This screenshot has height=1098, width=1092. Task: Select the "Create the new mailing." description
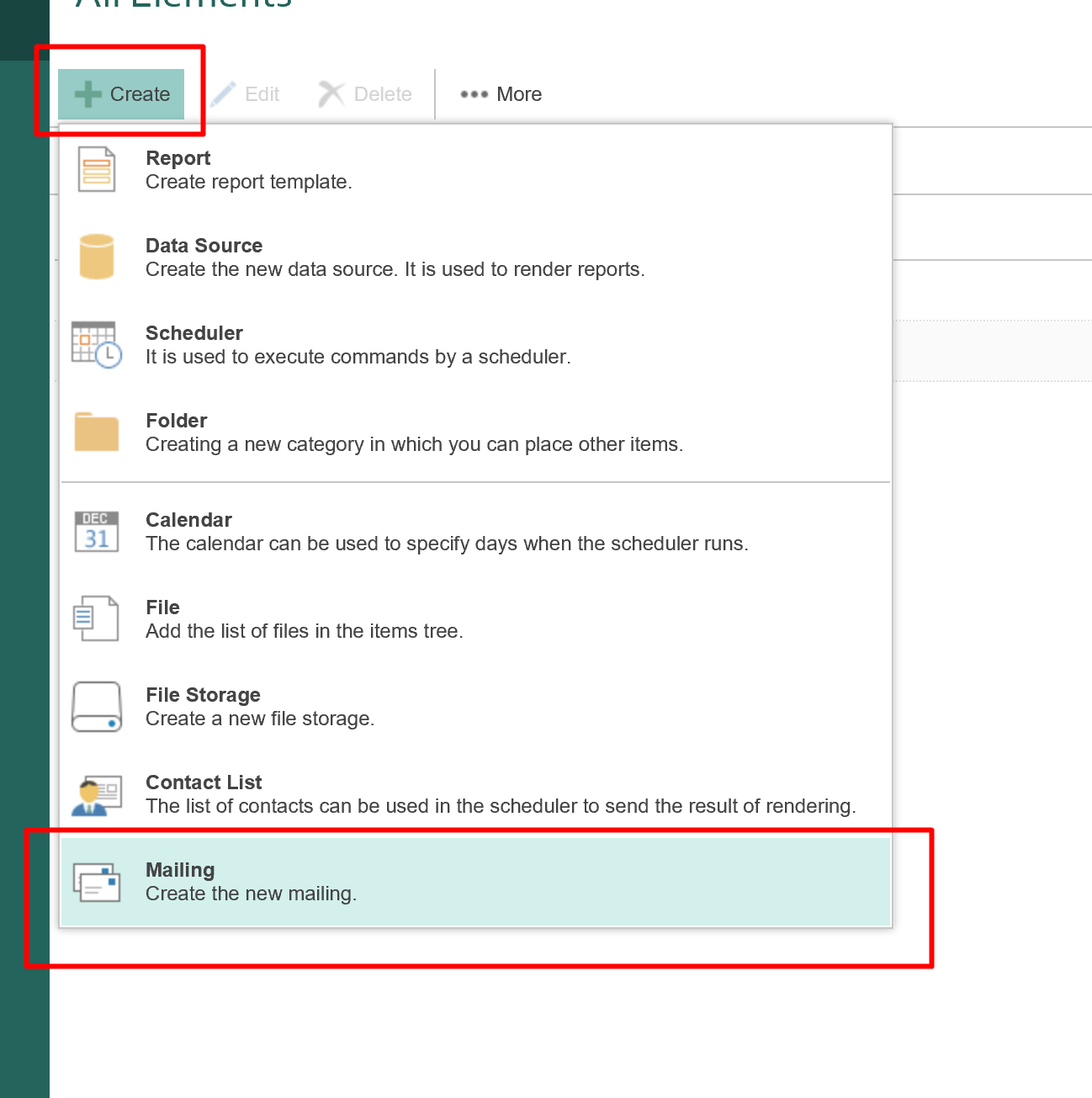(251, 894)
